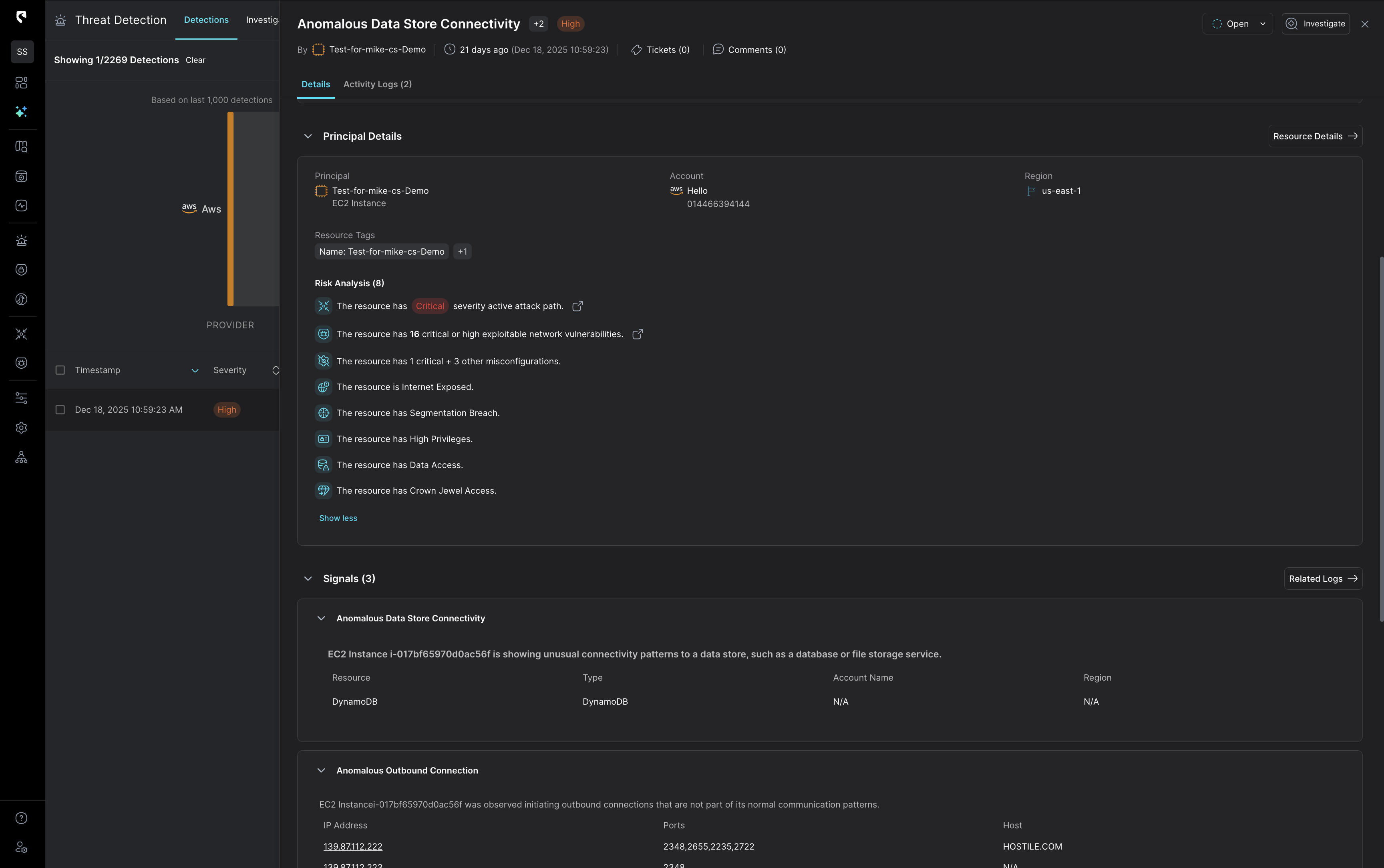Image resolution: width=1384 pixels, height=868 pixels.
Task: Select the Detections tab
Action: click(206, 20)
